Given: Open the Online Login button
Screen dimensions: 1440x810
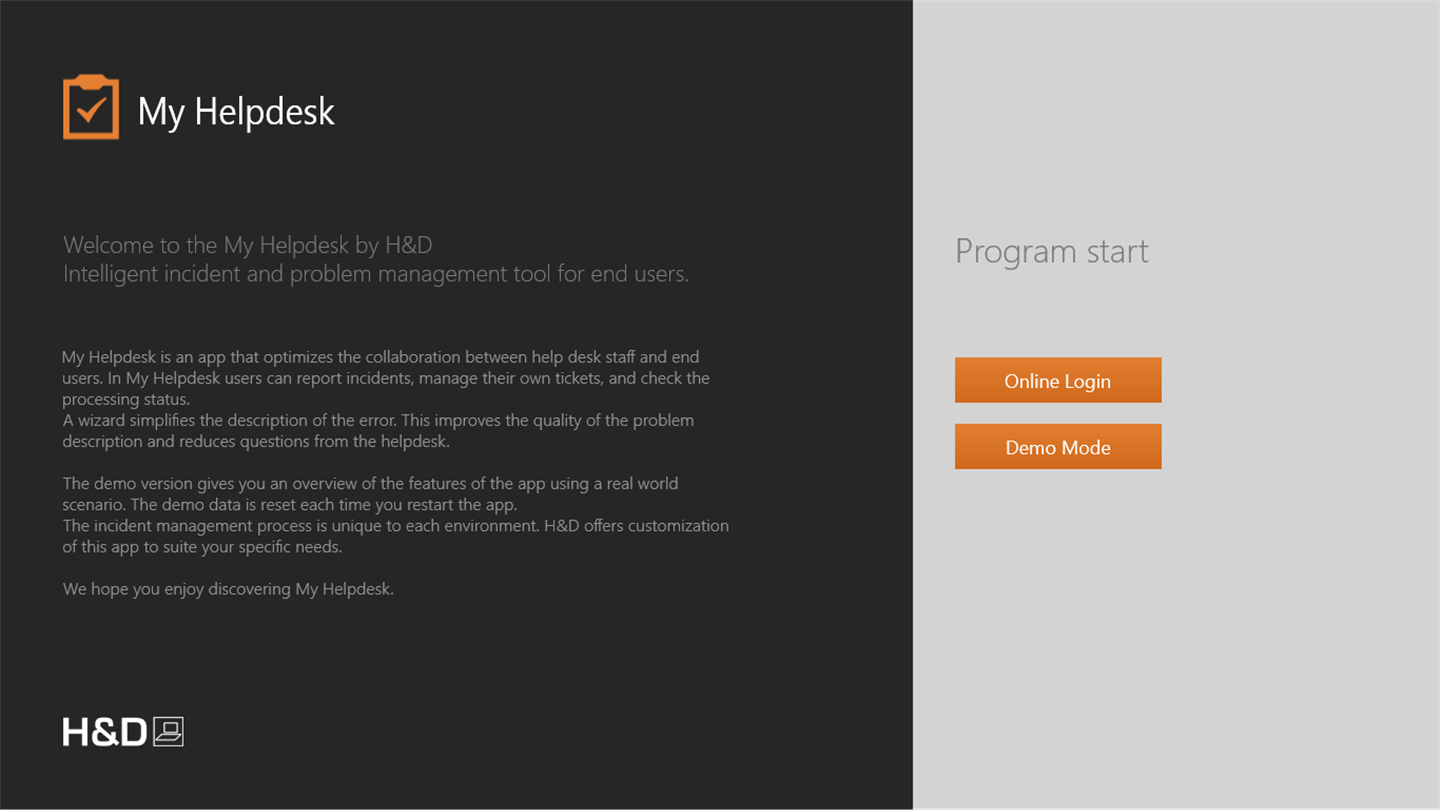Looking at the screenshot, I should click(x=1058, y=380).
